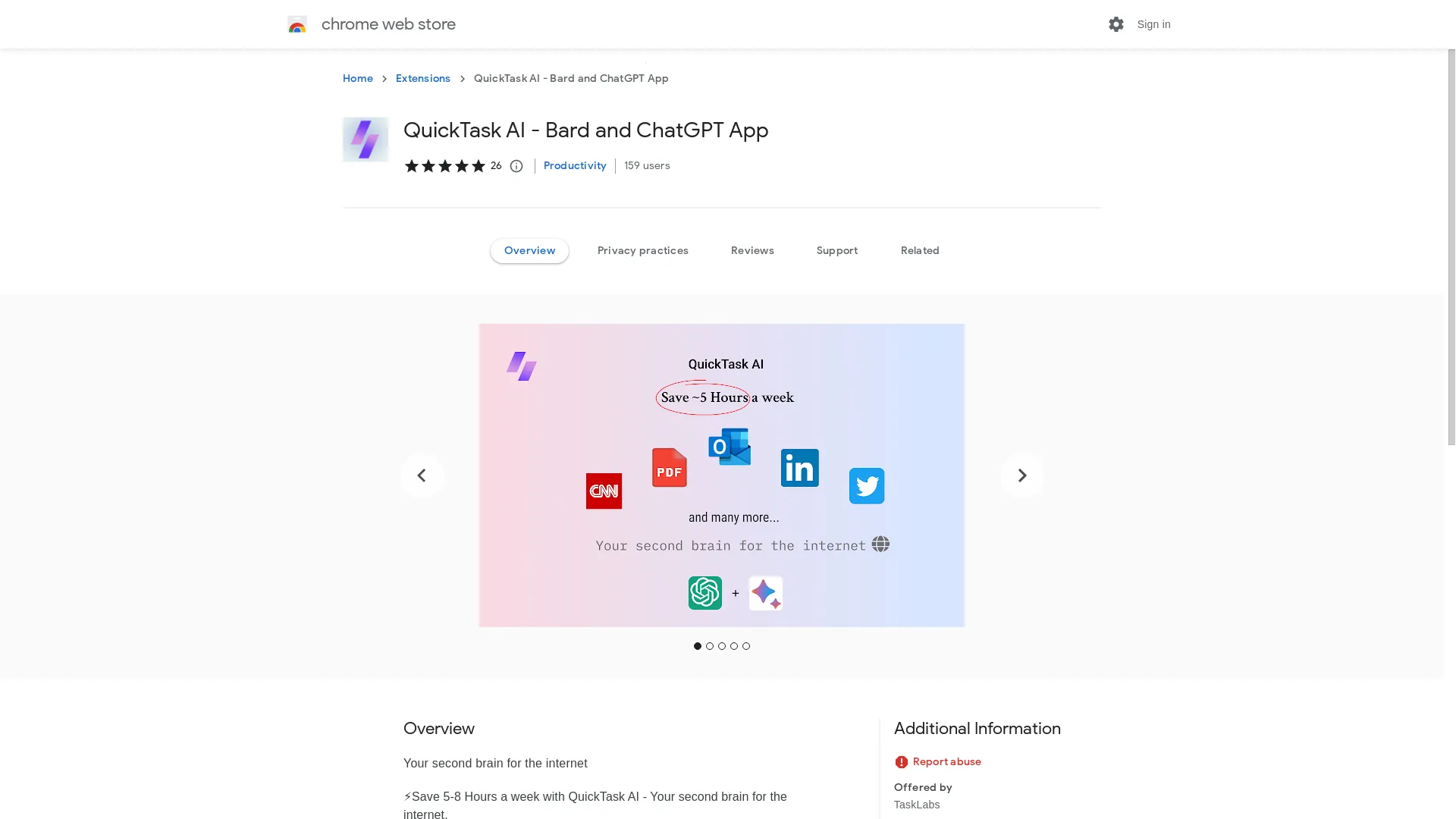The width and height of the screenshot is (1456, 819).
Task: Click the CNN icon in the screenshot
Action: point(604,491)
